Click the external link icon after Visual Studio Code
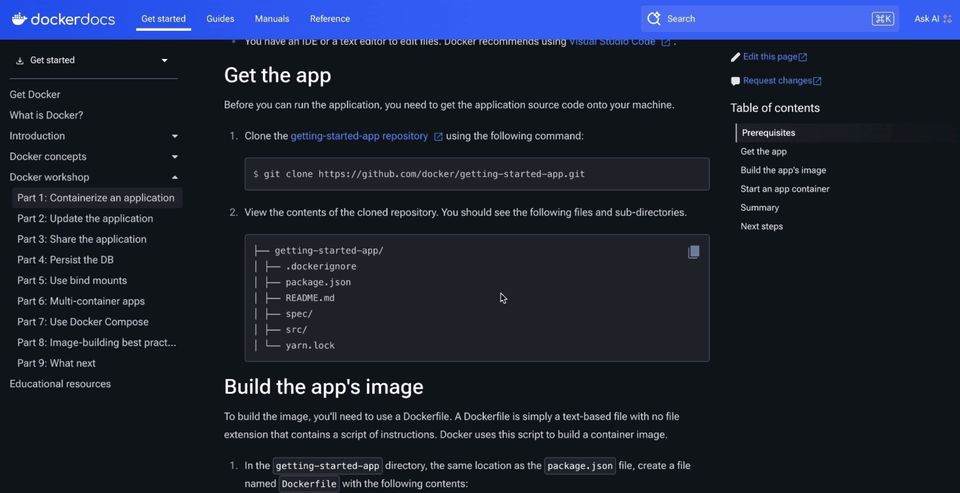The image size is (960, 493). [x=666, y=42]
